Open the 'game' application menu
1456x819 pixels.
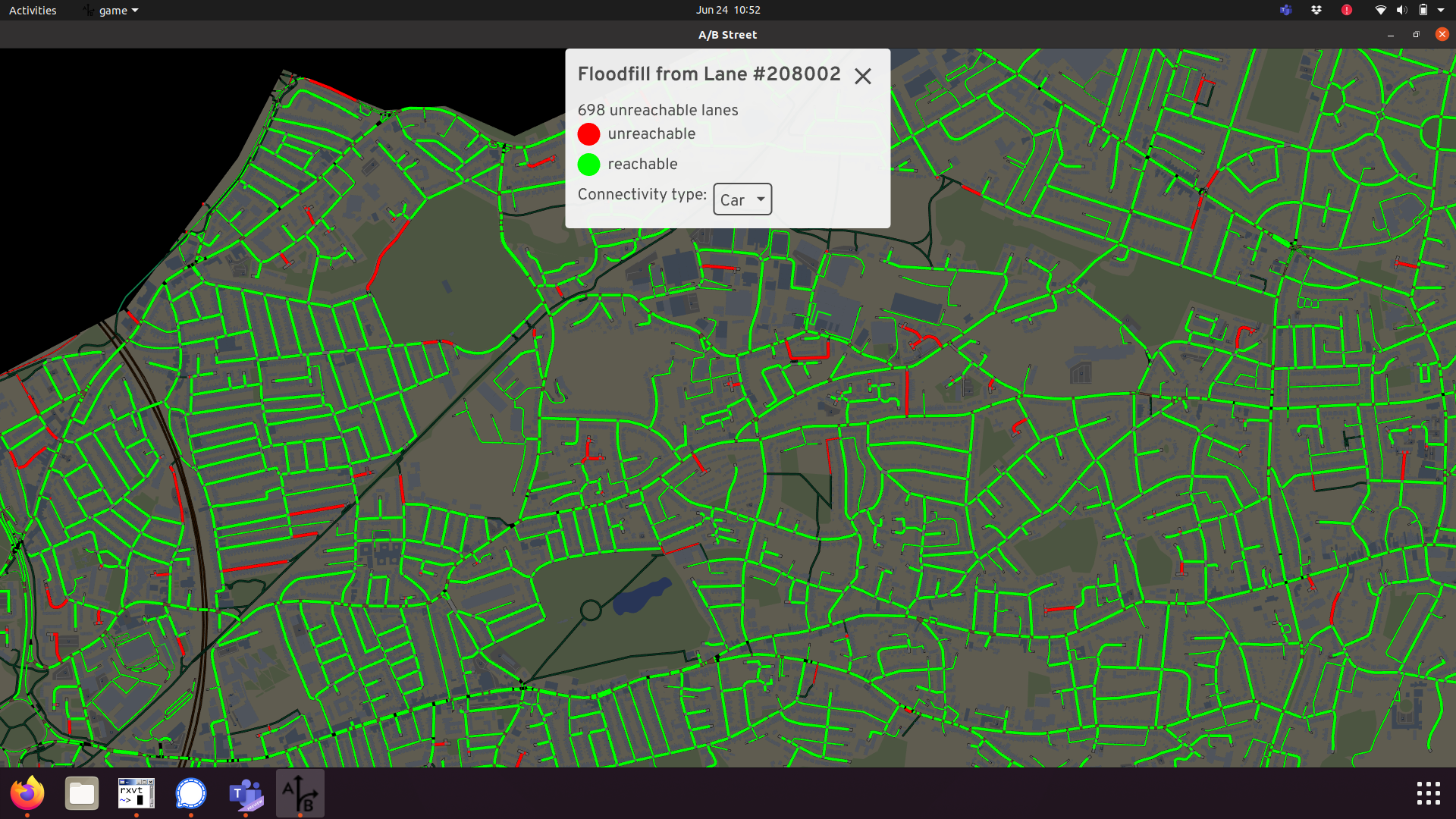pos(111,10)
